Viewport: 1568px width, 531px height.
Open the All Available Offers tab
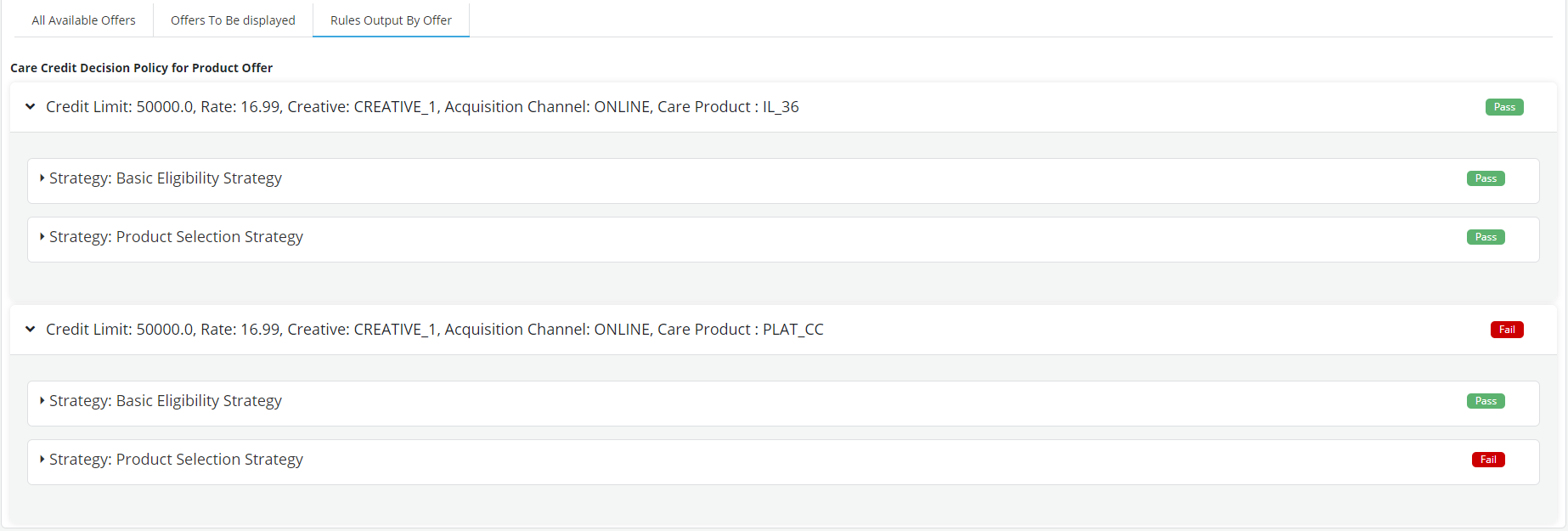(83, 20)
